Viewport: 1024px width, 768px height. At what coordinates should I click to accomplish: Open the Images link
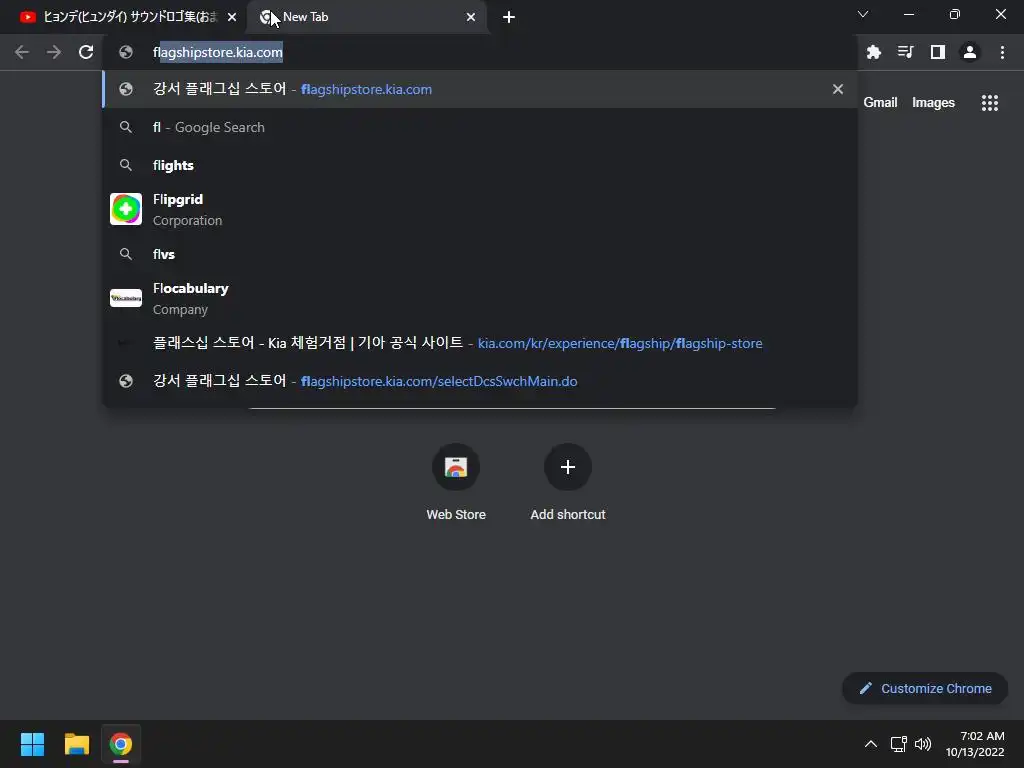point(933,103)
